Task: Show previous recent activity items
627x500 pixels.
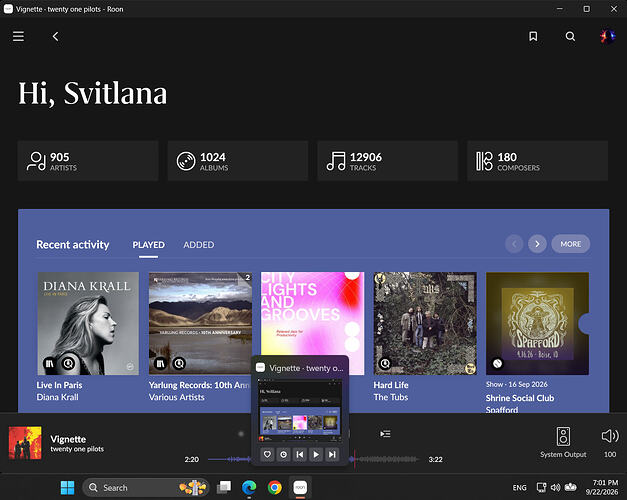Action: (x=514, y=244)
